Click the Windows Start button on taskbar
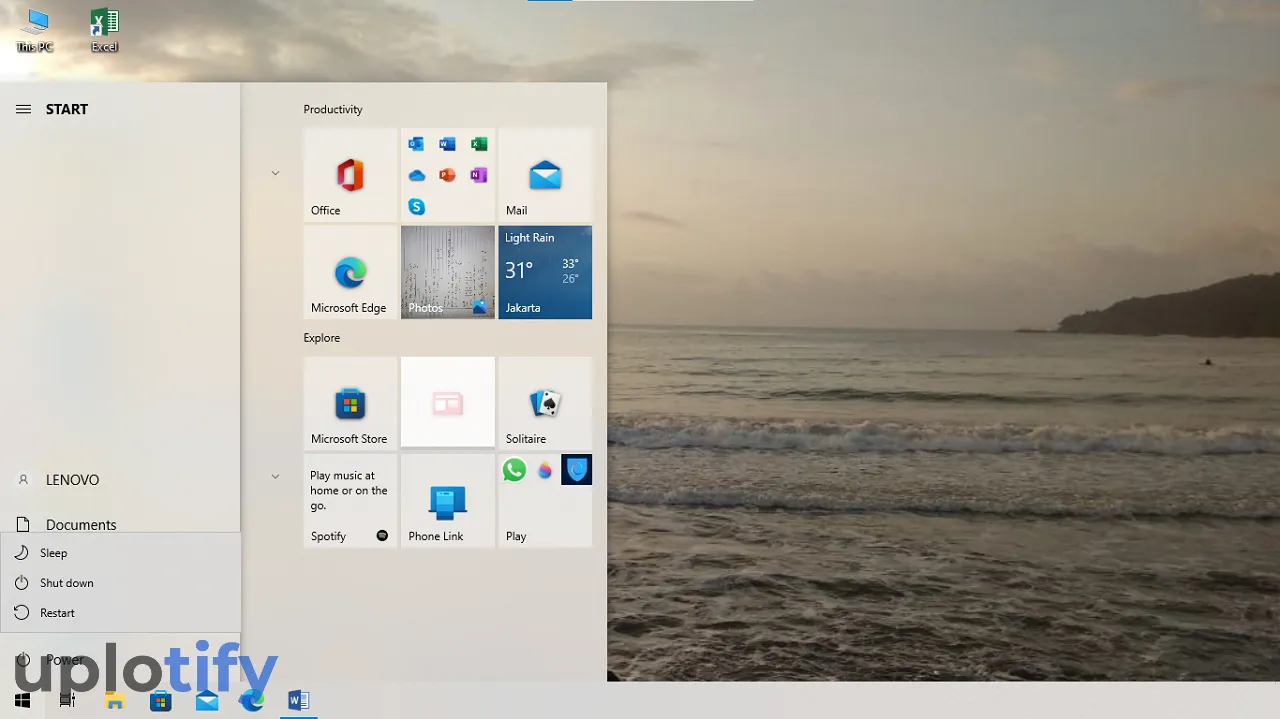This screenshot has height=719, width=1280. (22, 700)
